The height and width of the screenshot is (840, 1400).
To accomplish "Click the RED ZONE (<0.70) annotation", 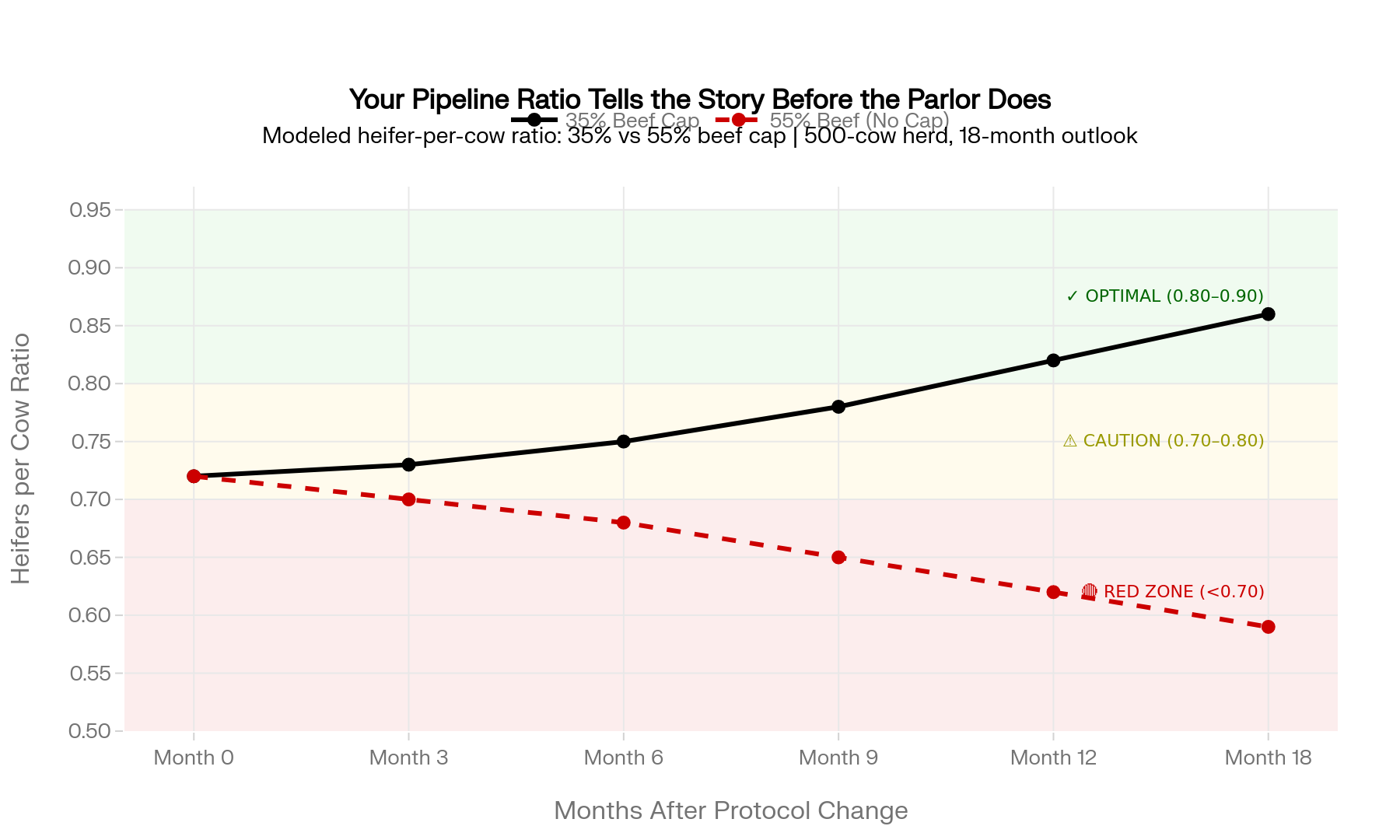I will 1173,592.
